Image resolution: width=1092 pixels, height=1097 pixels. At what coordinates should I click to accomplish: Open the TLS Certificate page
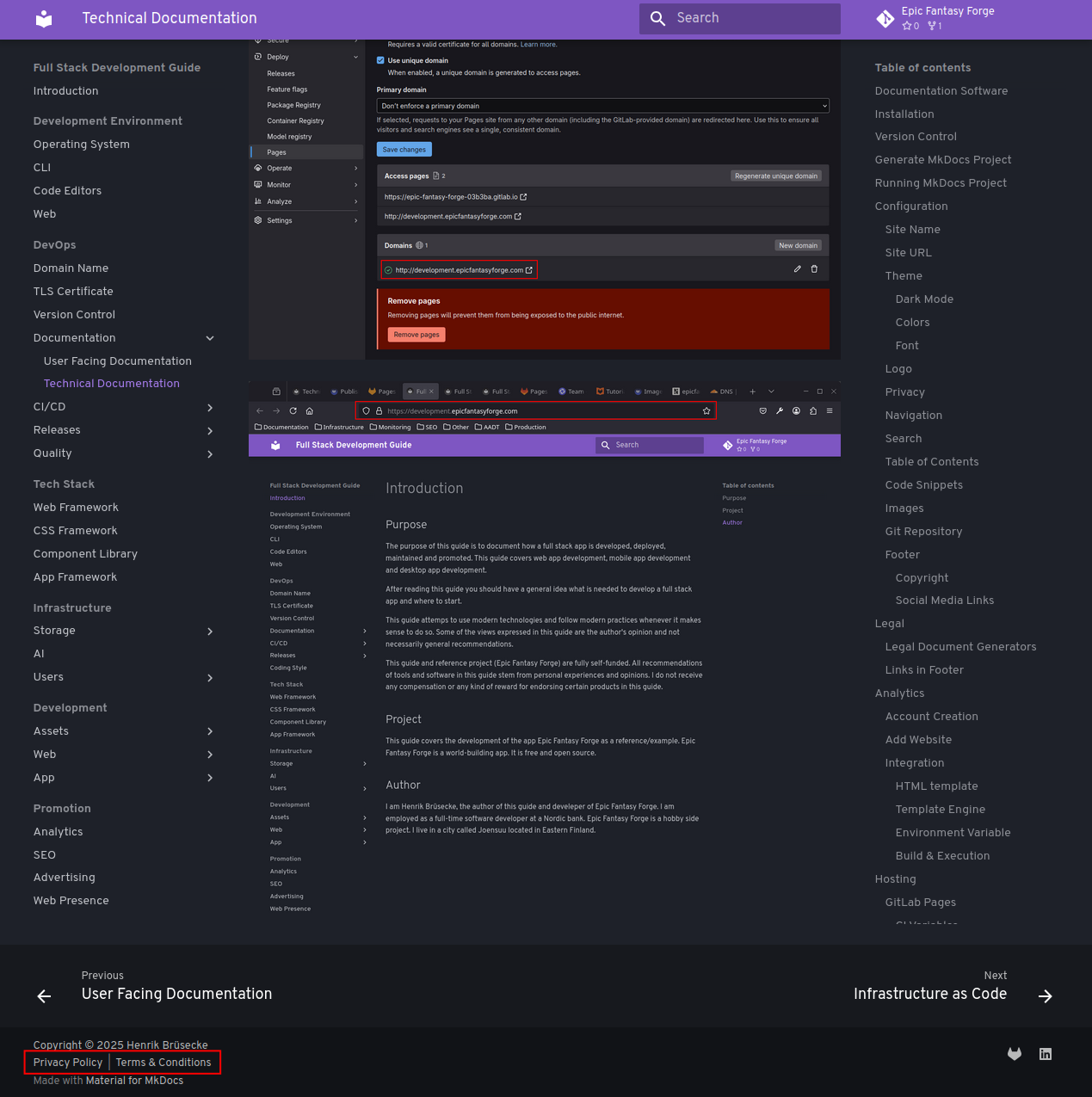(73, 292)
